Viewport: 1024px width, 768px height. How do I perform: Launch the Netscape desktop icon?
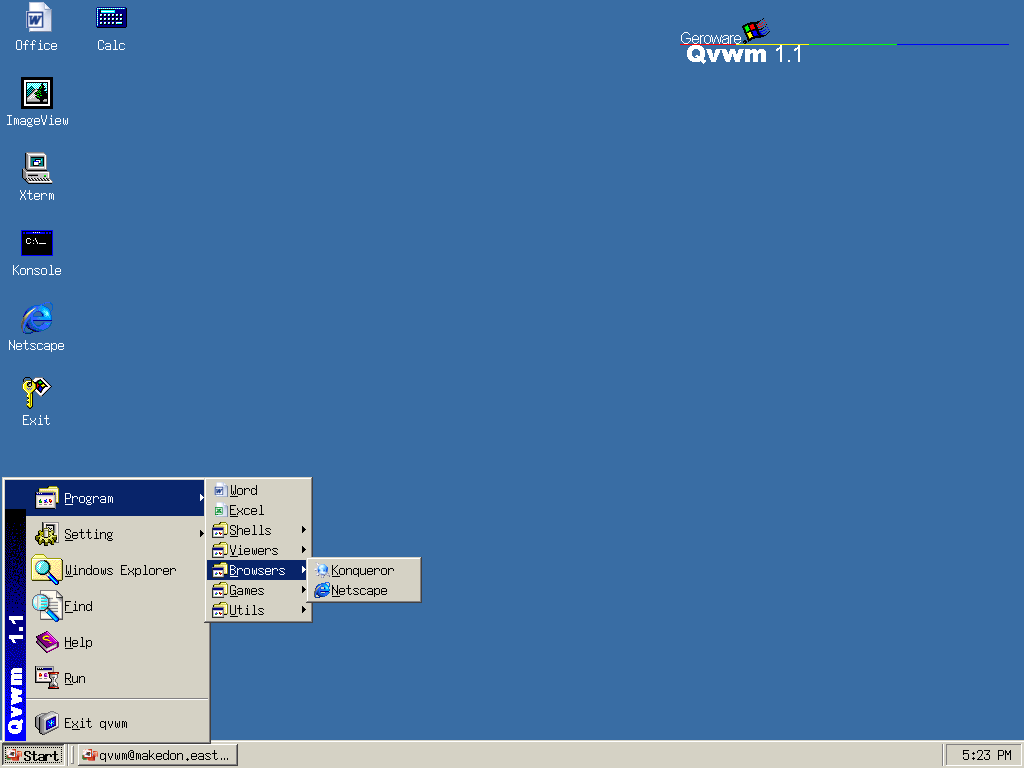point(37,328)
